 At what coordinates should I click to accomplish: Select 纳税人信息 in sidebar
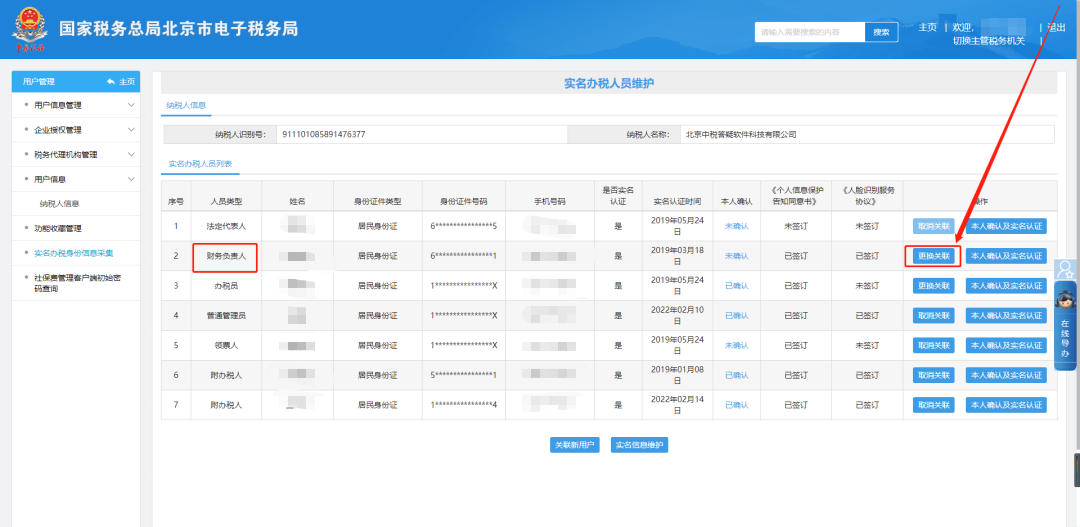60,204
